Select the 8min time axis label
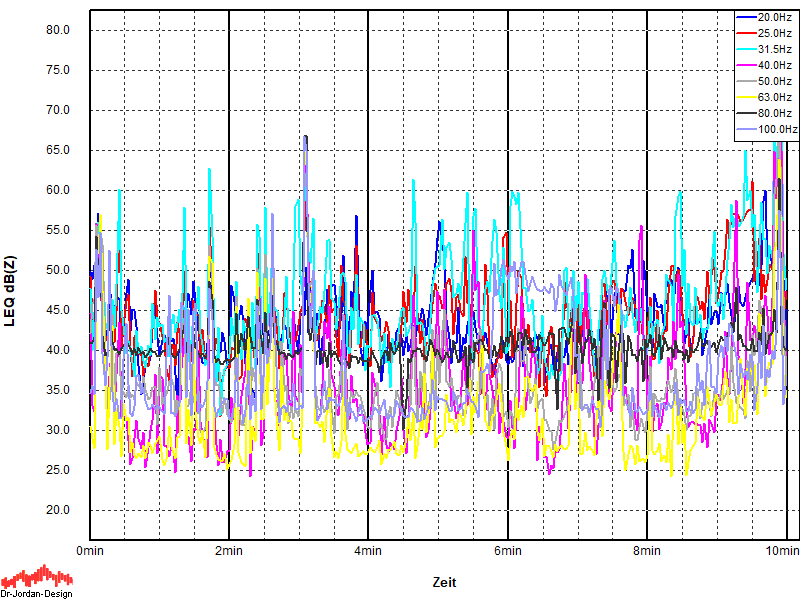This screenshot has width=800, height=600. tap(647, 551)
